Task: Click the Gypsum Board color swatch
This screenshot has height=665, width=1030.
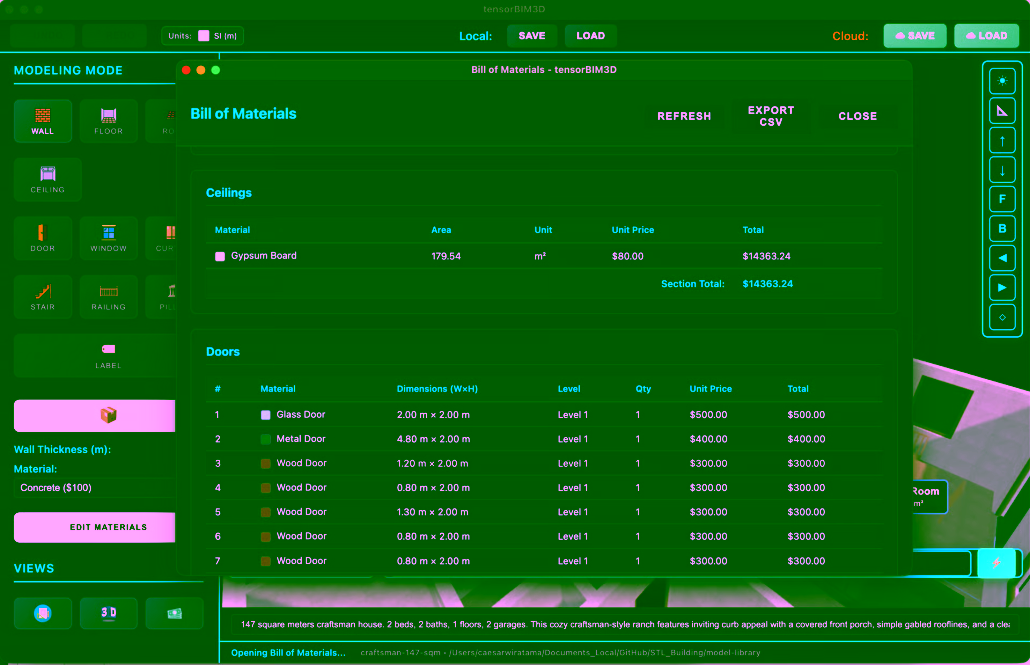Action: pos(220,256)
